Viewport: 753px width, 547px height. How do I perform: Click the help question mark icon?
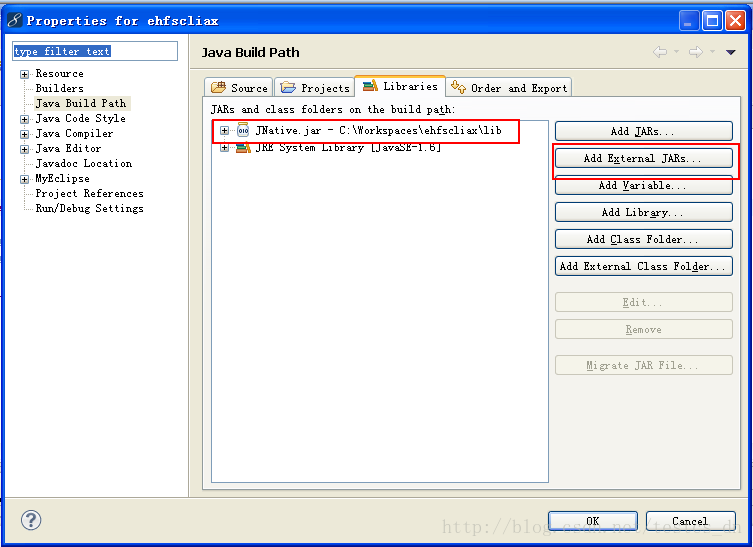click(31, 520)
